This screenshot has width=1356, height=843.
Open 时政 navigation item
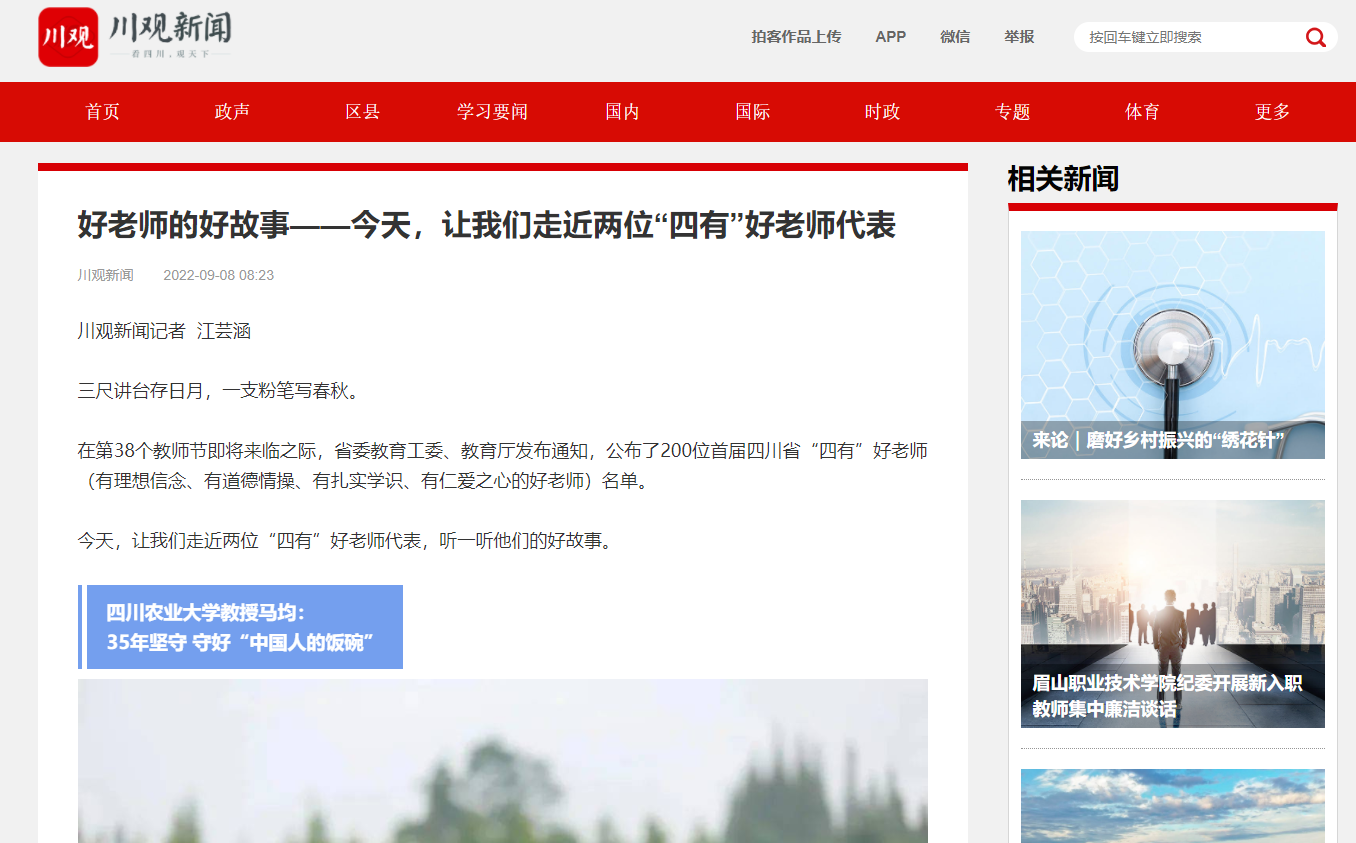tap(882, 112)
